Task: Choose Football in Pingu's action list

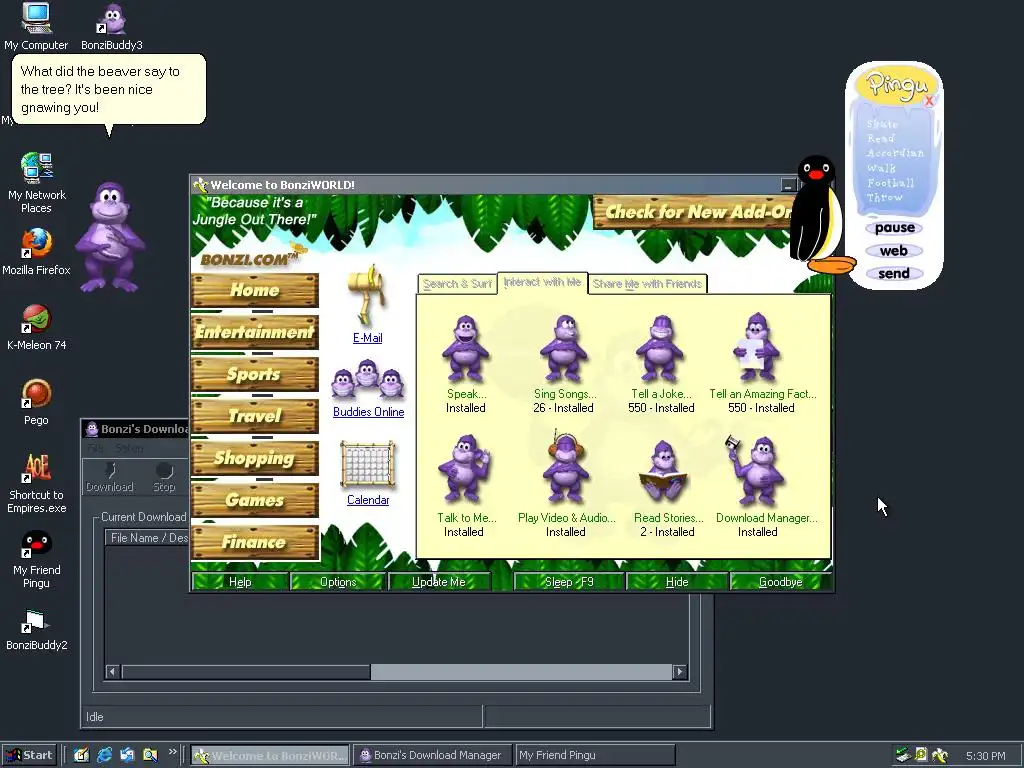Action: click(891, 183)
